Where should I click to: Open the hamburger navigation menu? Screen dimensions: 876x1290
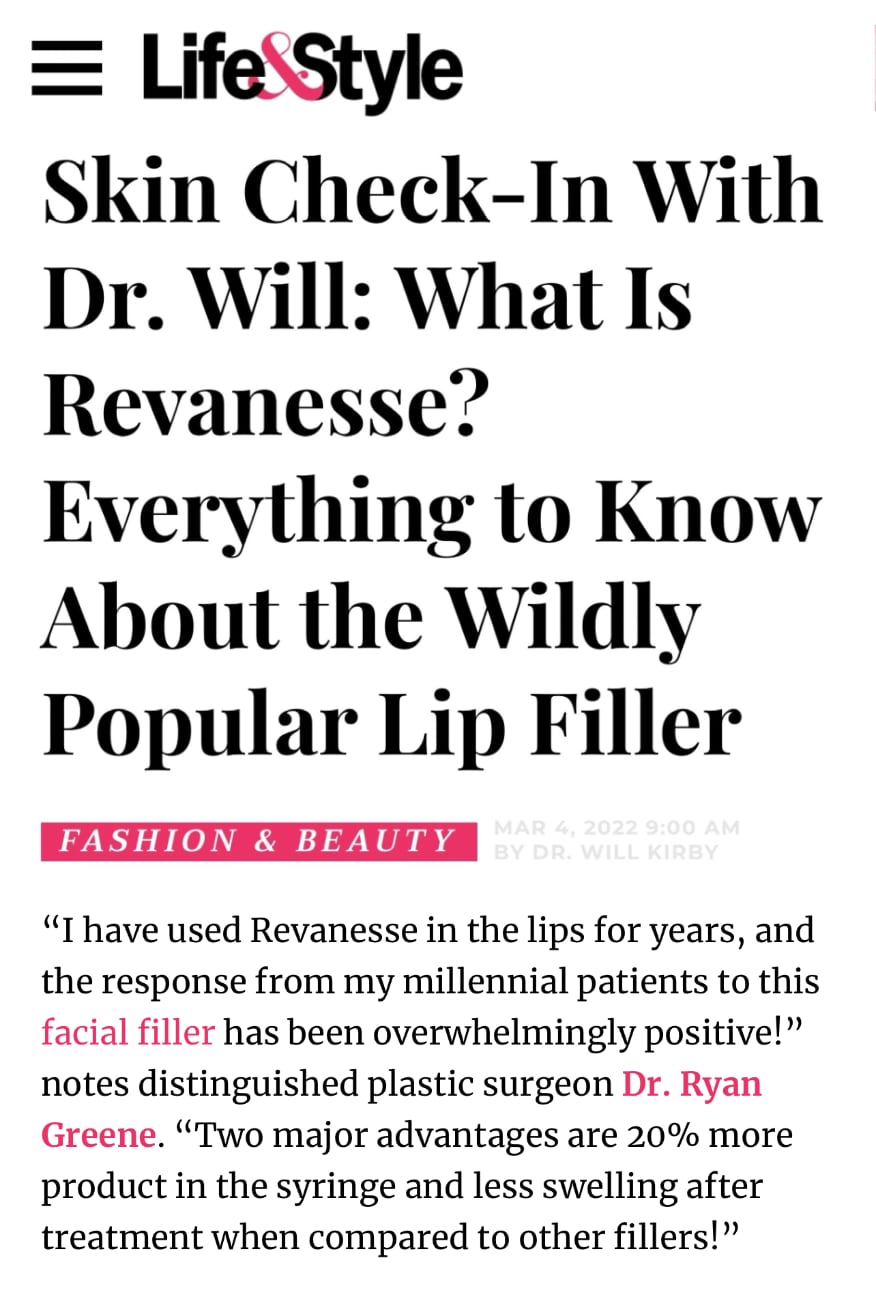(x=67, y=70)
